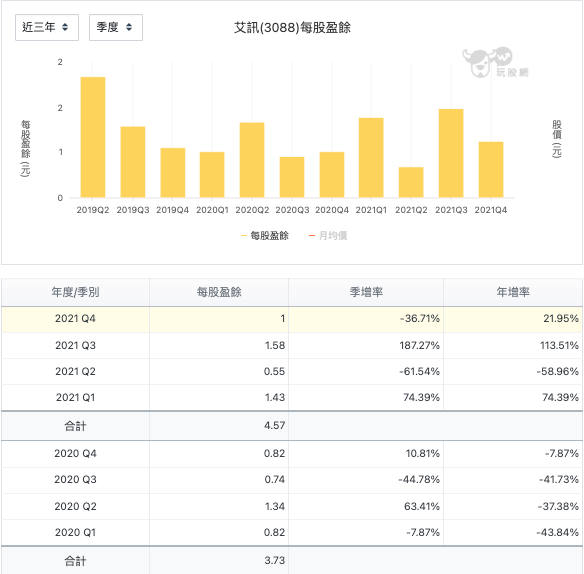584x574 pixels.
Task: Click the 2021Q4 bar in chart
Action: click(491, 169)
